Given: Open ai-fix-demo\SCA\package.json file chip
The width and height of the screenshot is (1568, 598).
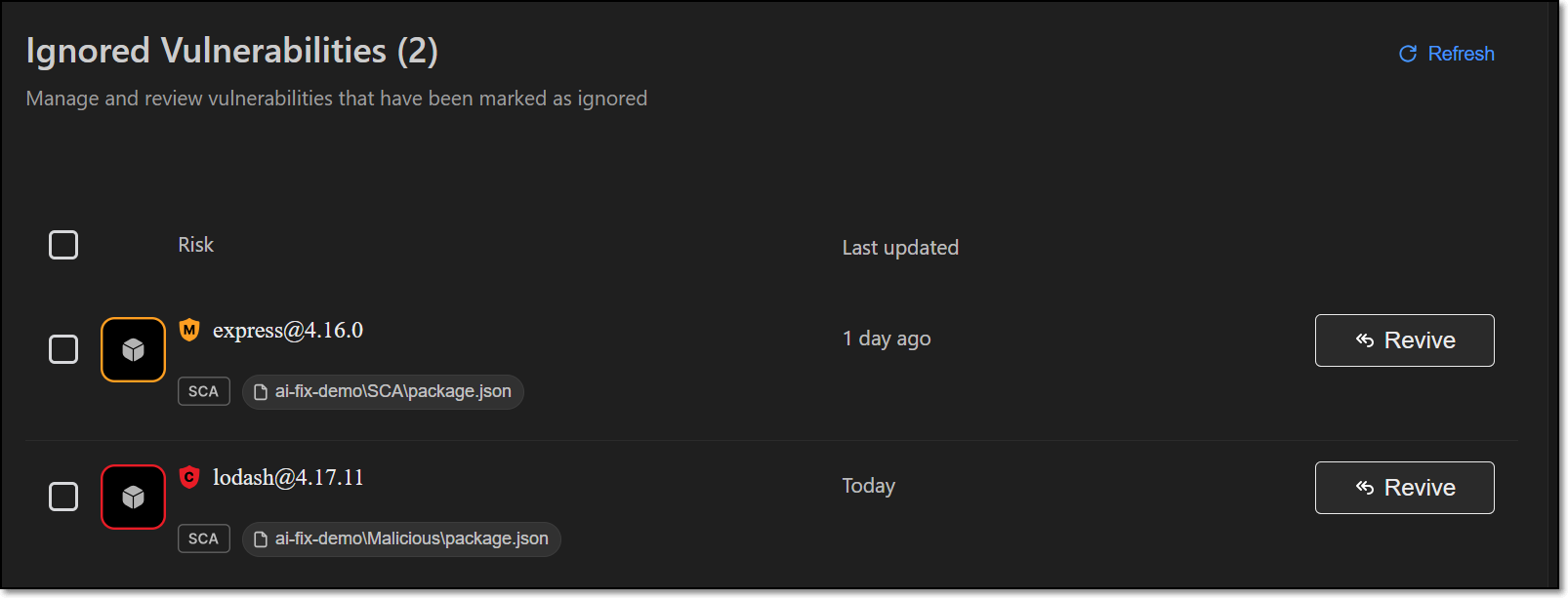Looking at the screenshot, I should [x=383, y=392].
